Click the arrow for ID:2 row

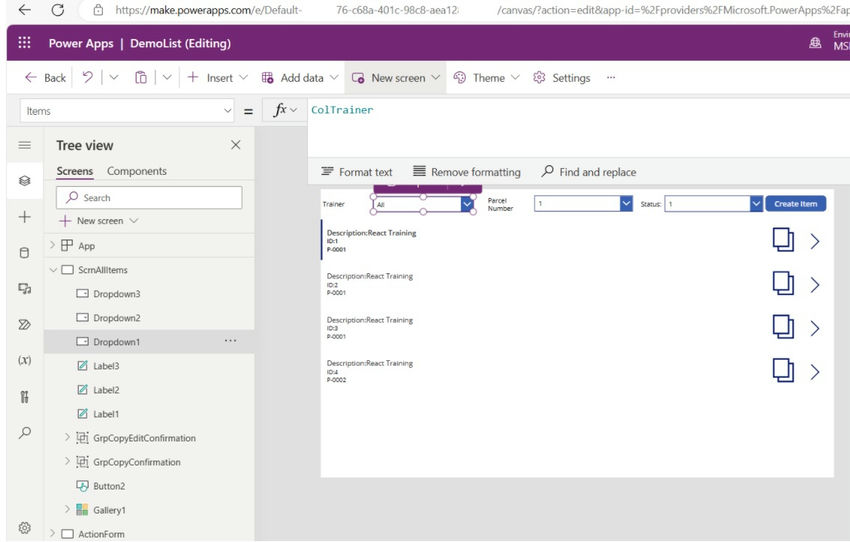pos(814,285)
